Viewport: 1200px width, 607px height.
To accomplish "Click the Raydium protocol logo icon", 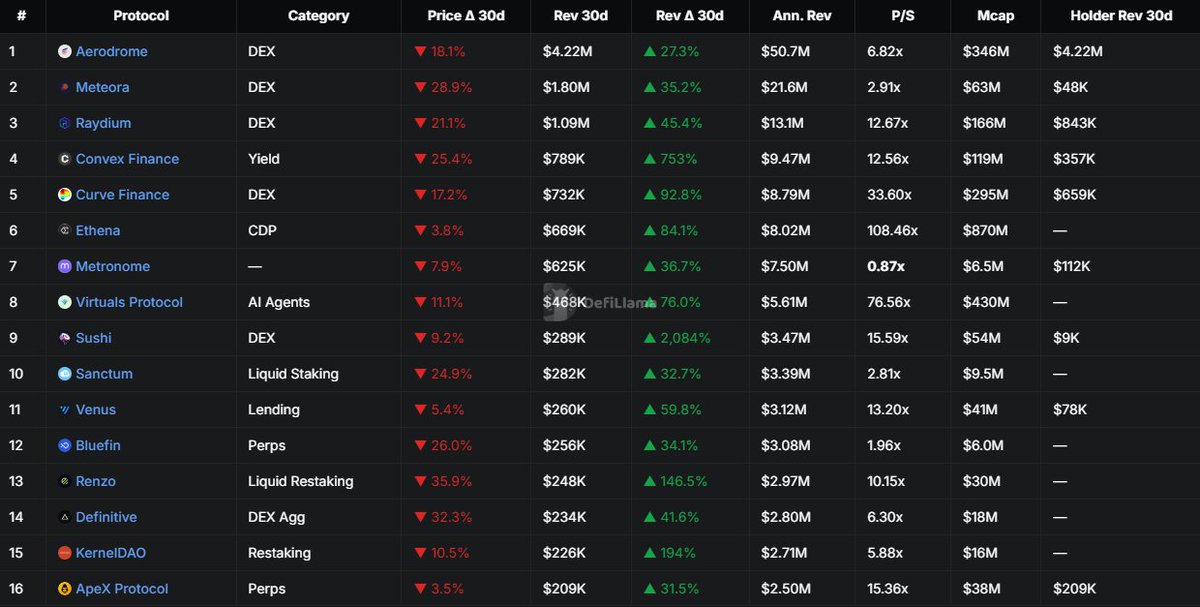I will 65,124.
